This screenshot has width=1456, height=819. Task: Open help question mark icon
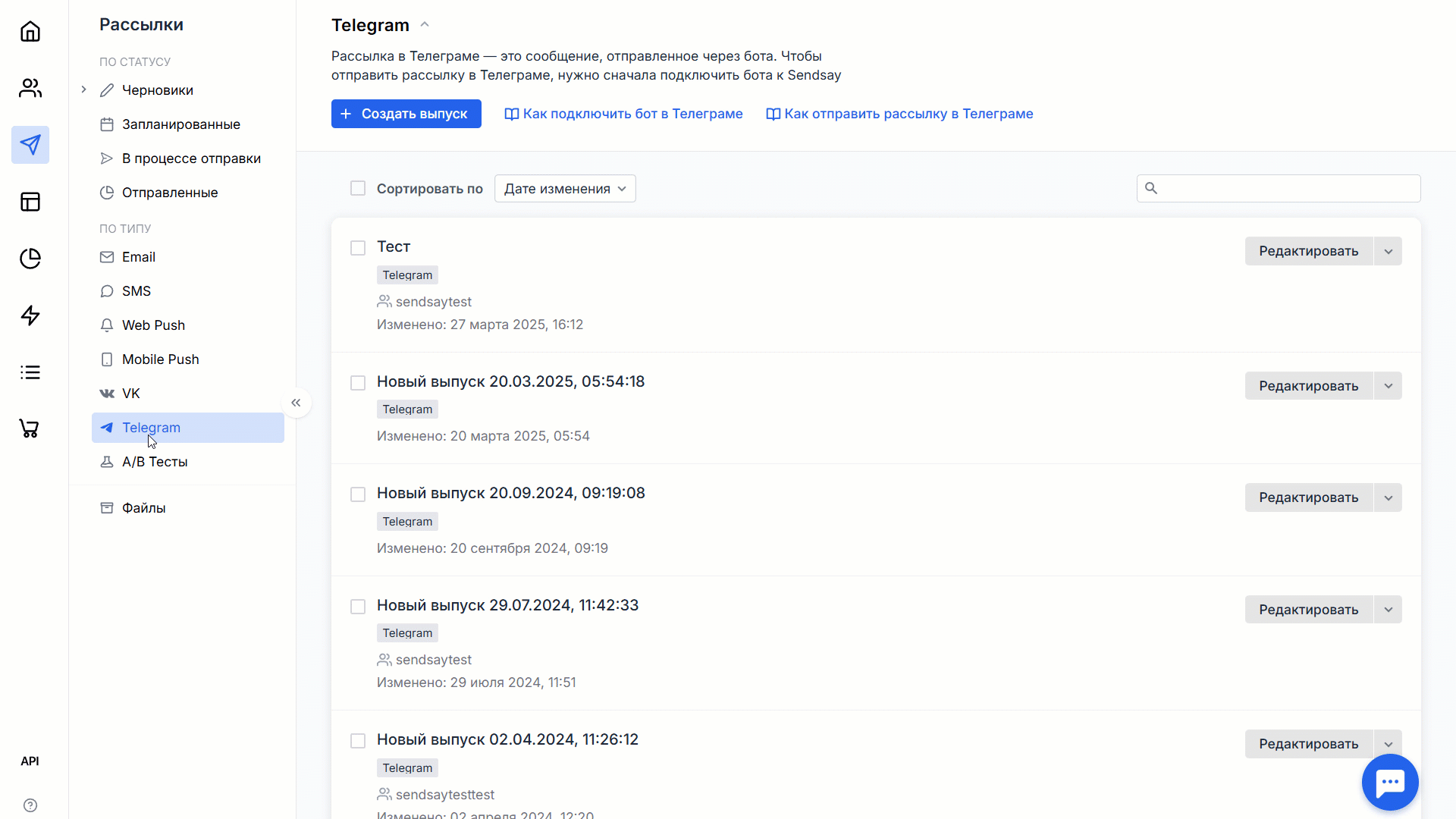(x=30, y=805)
